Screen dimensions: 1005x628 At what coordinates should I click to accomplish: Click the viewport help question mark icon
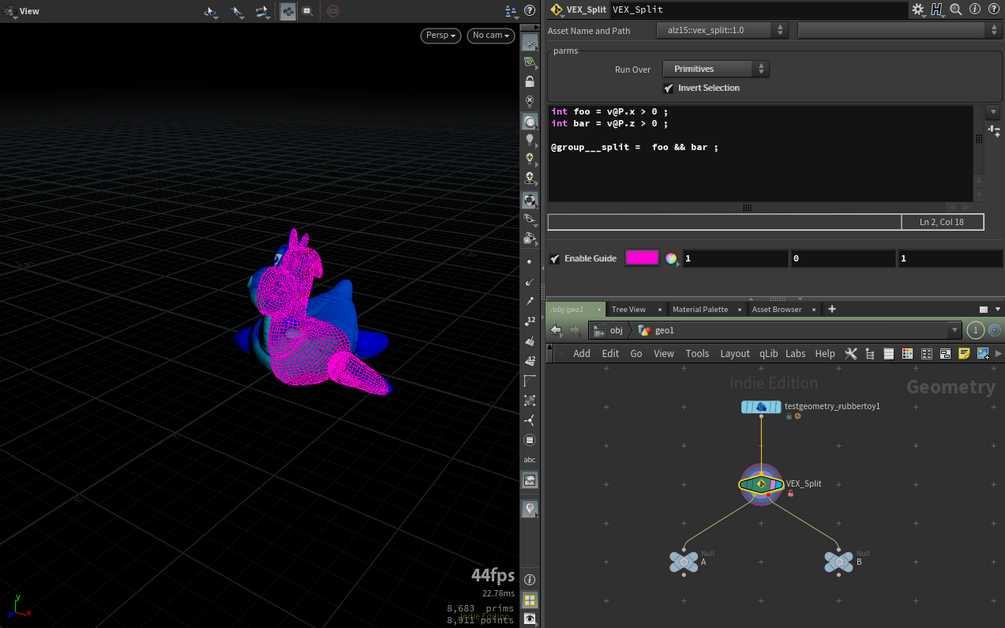(x=529, y=10)
